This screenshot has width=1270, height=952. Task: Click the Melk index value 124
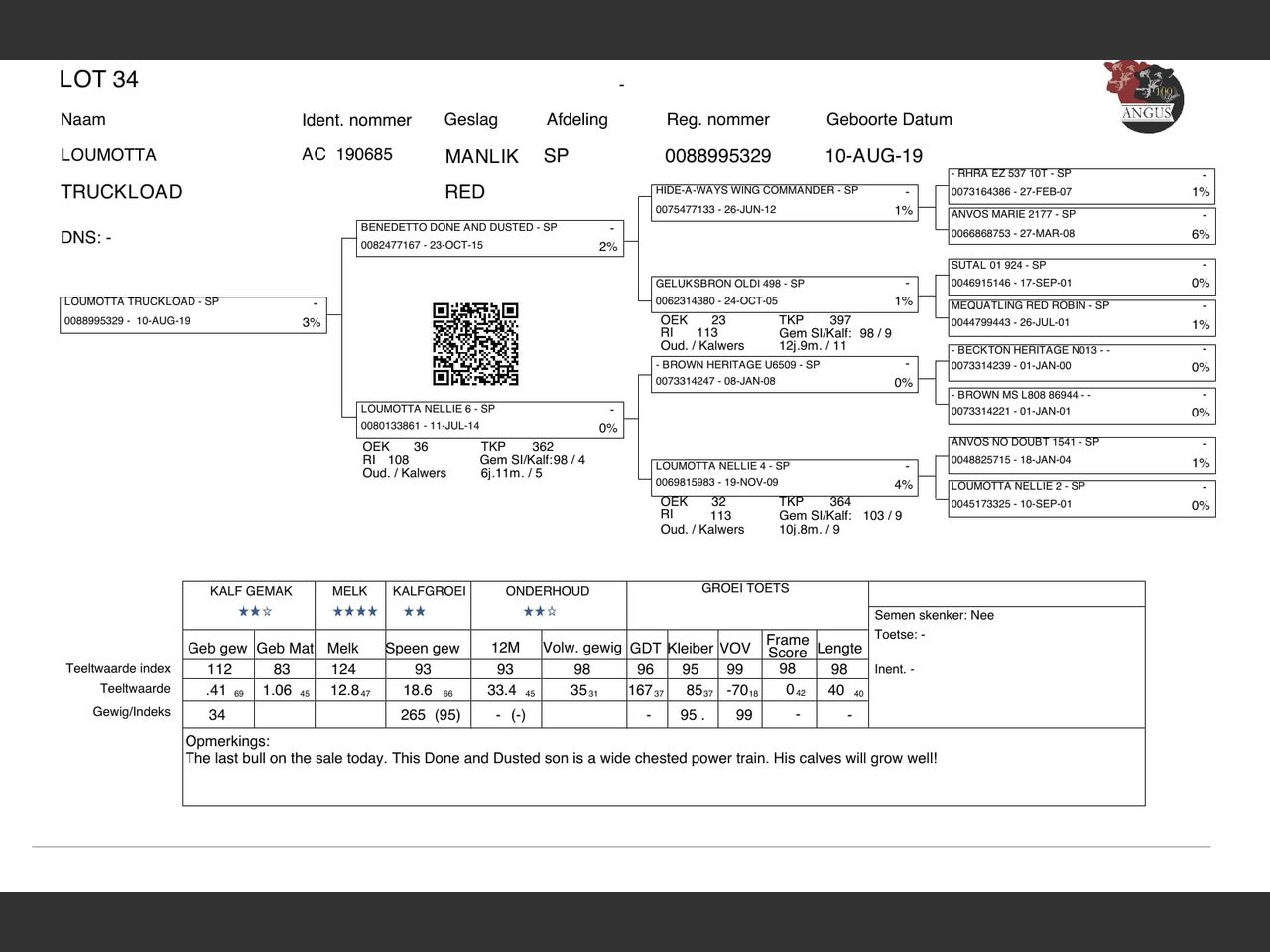(x=343, y=670)
